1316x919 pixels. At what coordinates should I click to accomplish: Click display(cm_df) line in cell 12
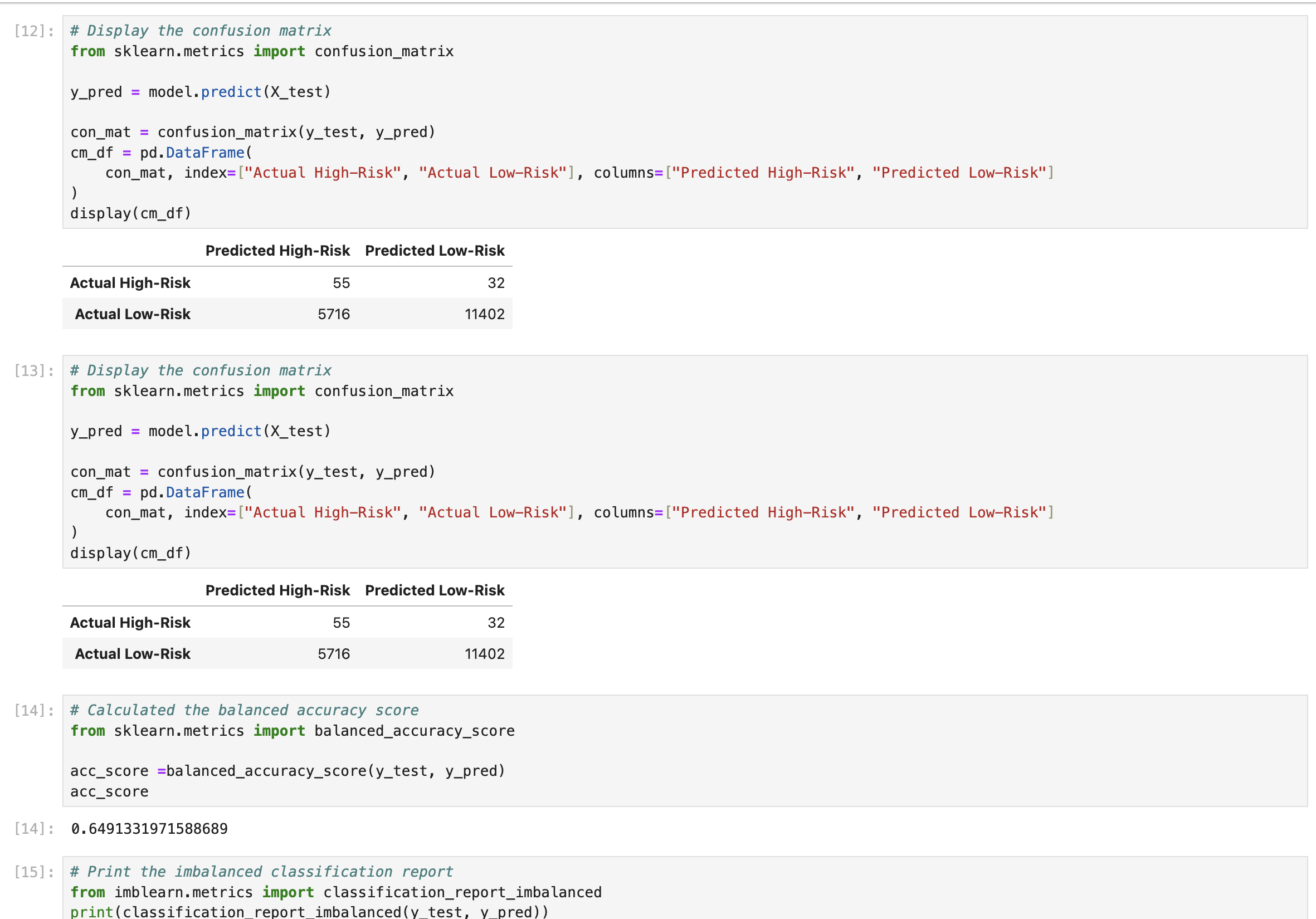pos(131,213)
